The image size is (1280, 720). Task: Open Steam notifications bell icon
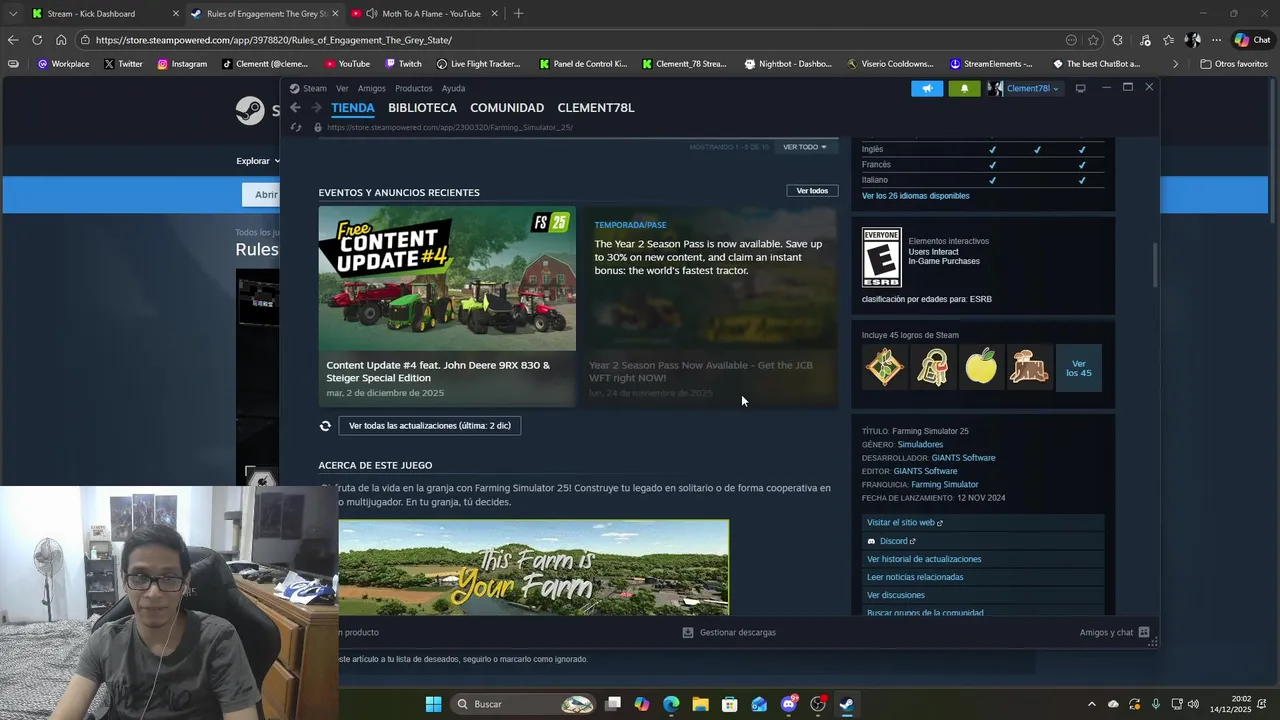[x=964, y=88]
